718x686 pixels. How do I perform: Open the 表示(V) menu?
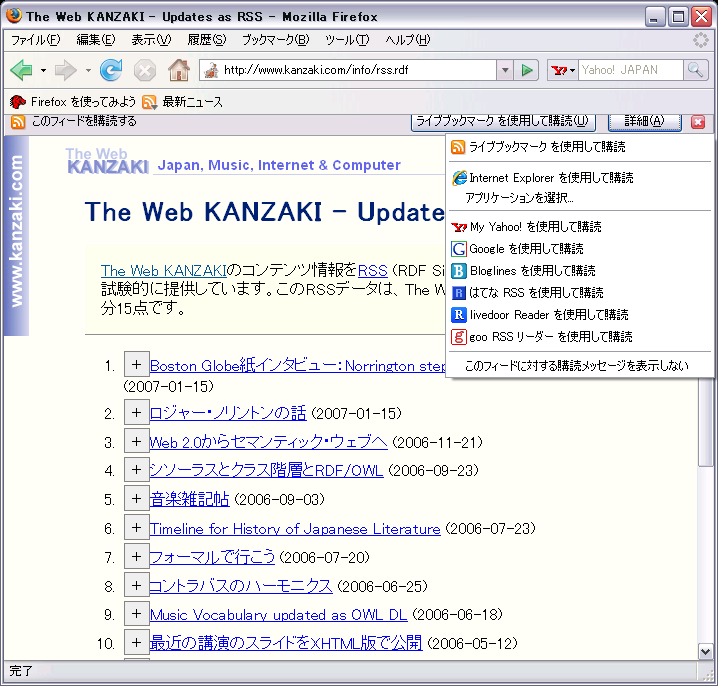(151, 40)
